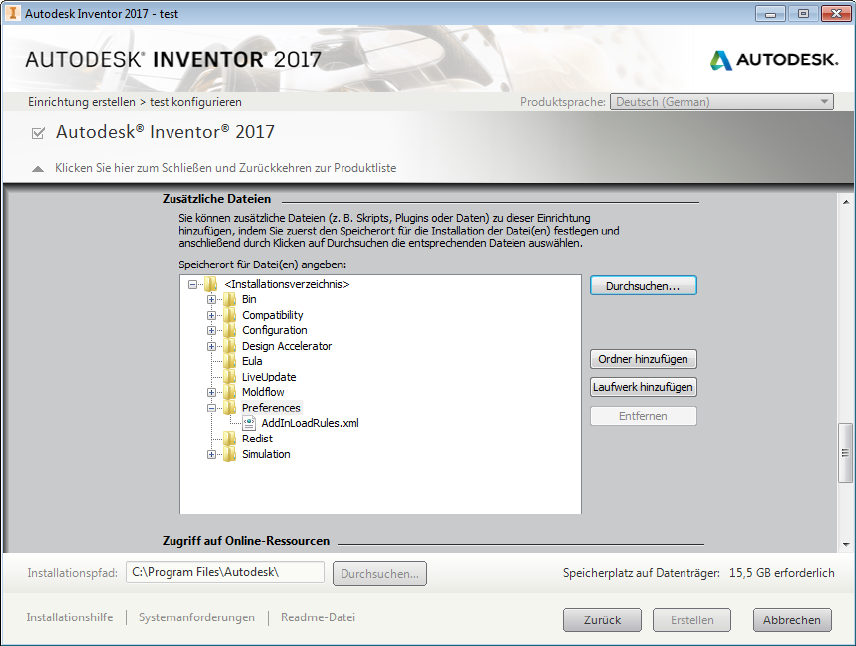Open the Produktsprache language dropdown
The width and height of the screenshot is (856, 646).
pos(722,102)
